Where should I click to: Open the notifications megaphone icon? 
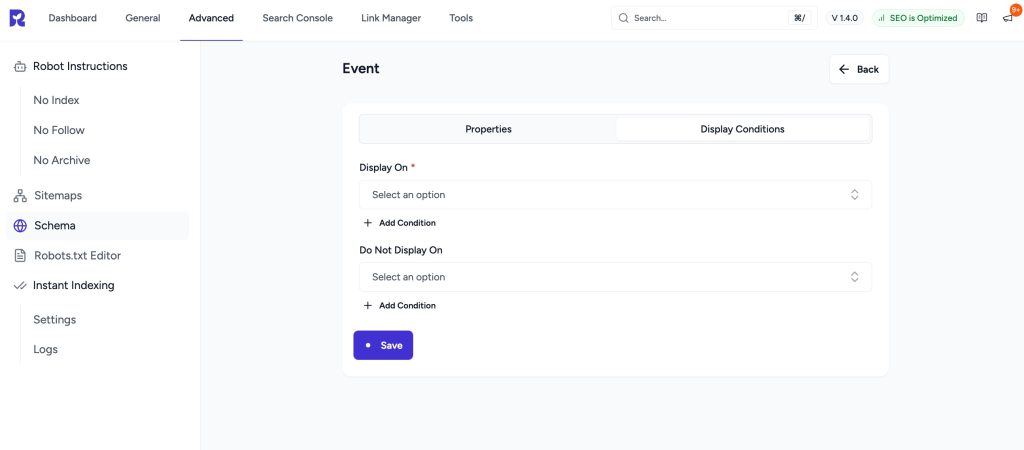1007,18
